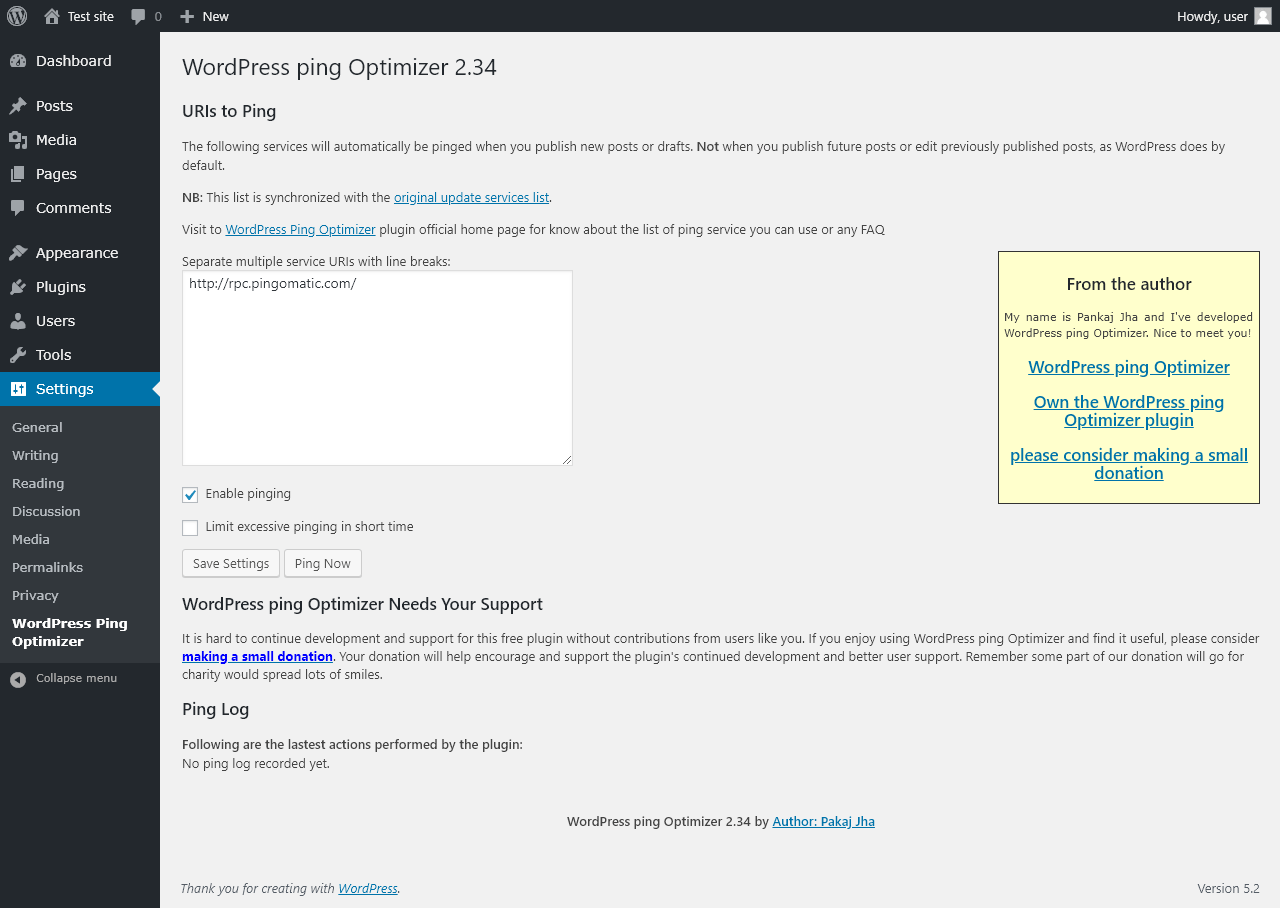Image resolution: width=1280 pixels, height=908 pixels.
Task: Click the Ping Log heading
Action: coord(216,710)
